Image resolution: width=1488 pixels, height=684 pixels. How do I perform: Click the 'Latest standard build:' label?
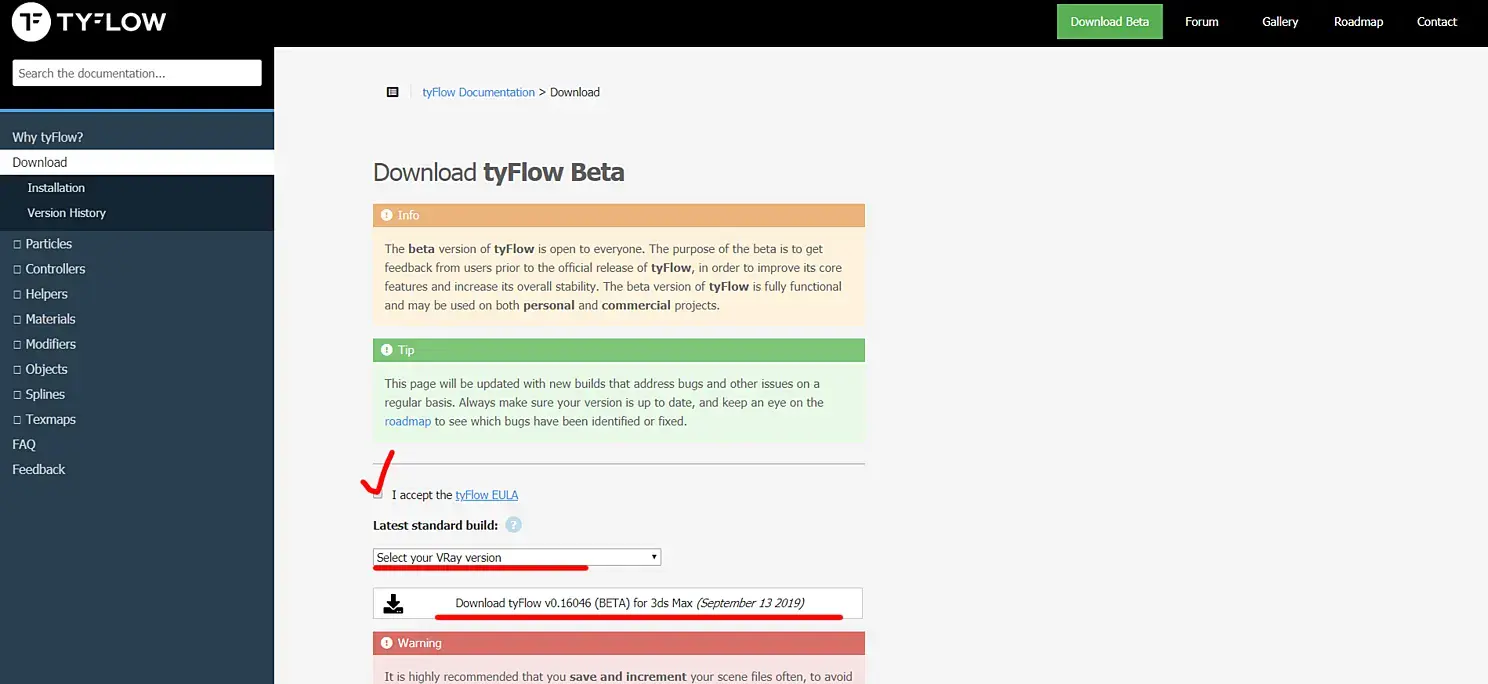point(435,525)
